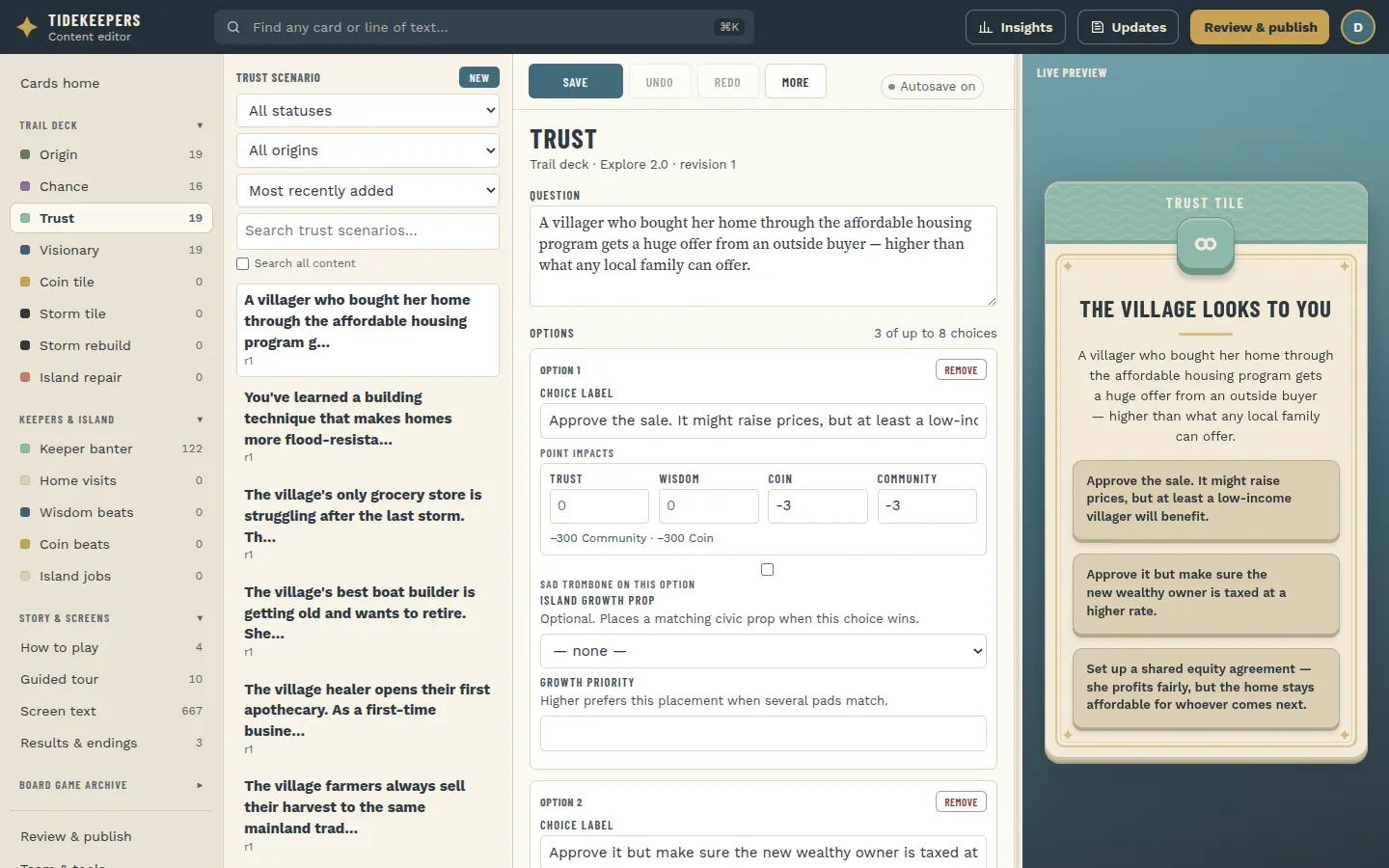Open Review & publish sidebar link
This screenshot has width=1389, height=868.
click(111, 836)
